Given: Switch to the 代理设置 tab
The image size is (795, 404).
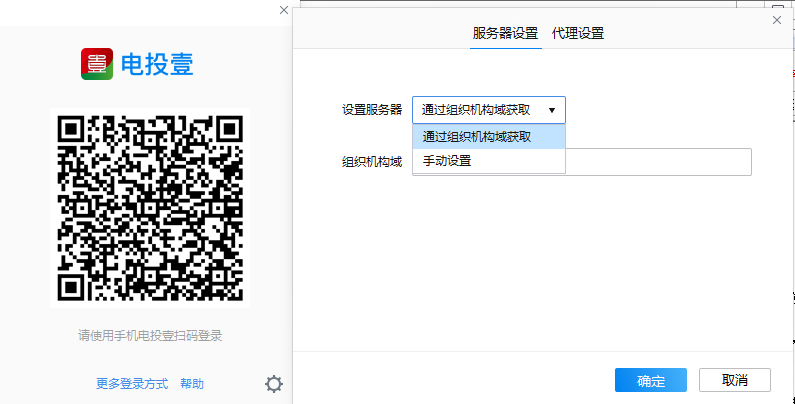Looking at the screenshot, I should point(578,33).
